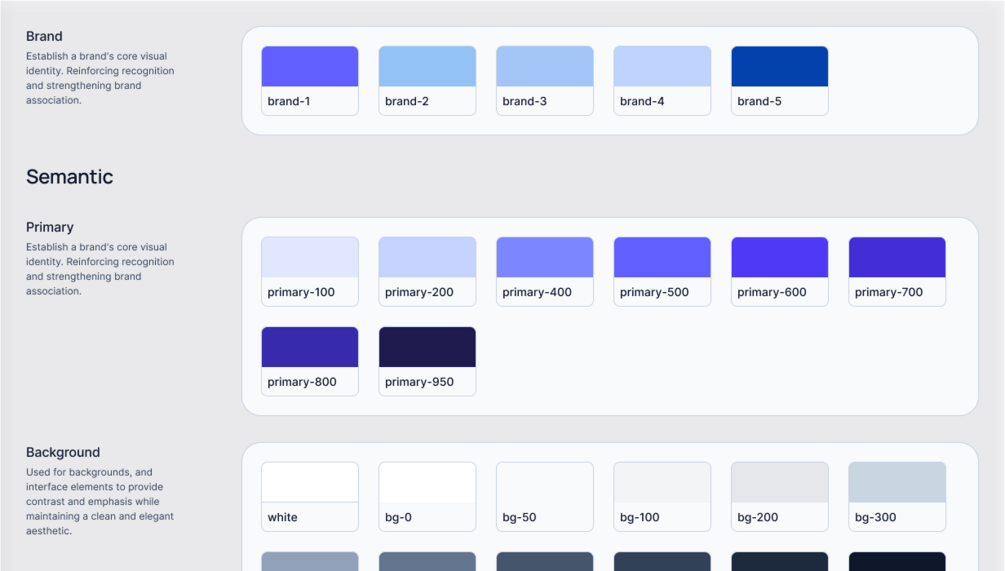Select the primary-100 swatch
This screenshot has height=571, width=1005.
310,272
